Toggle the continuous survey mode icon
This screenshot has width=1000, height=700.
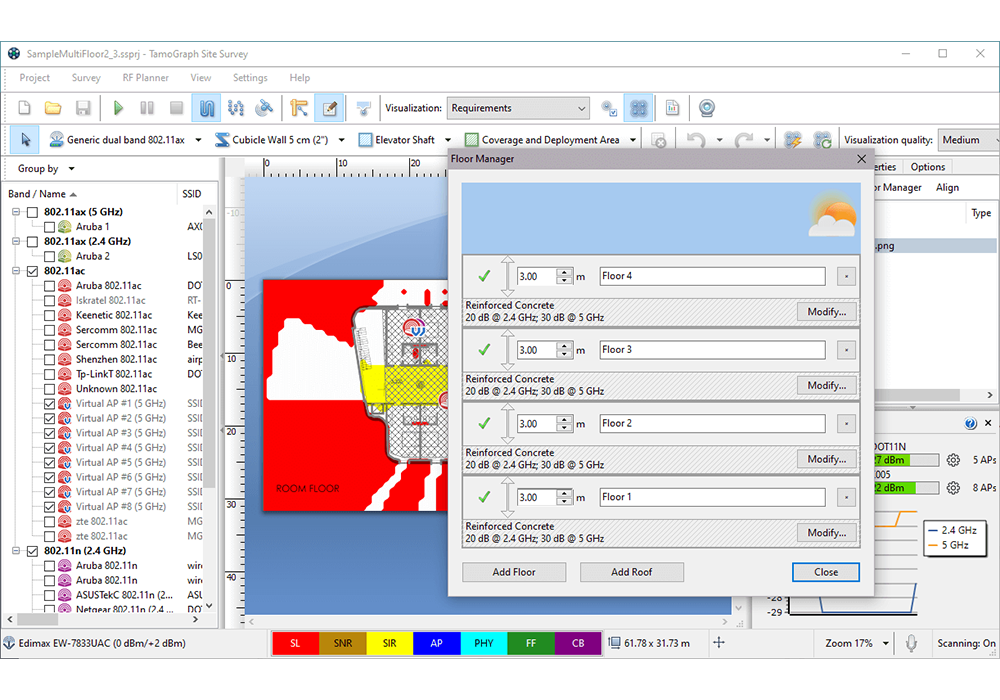click(207, 108)
